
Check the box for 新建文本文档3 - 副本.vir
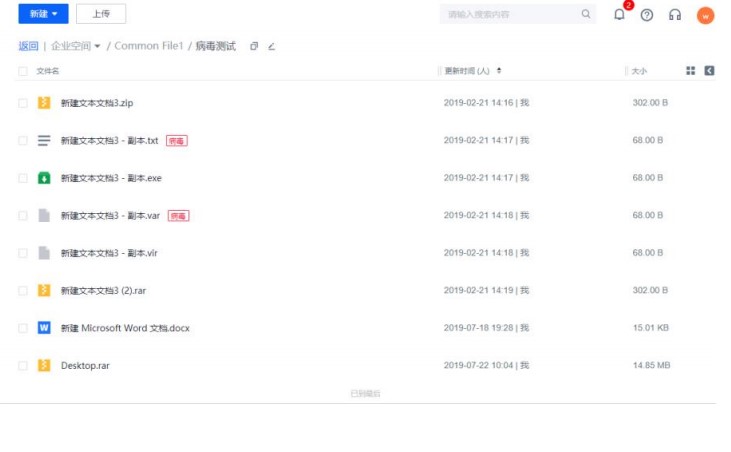pyautogui.click(x=23, y=253)
